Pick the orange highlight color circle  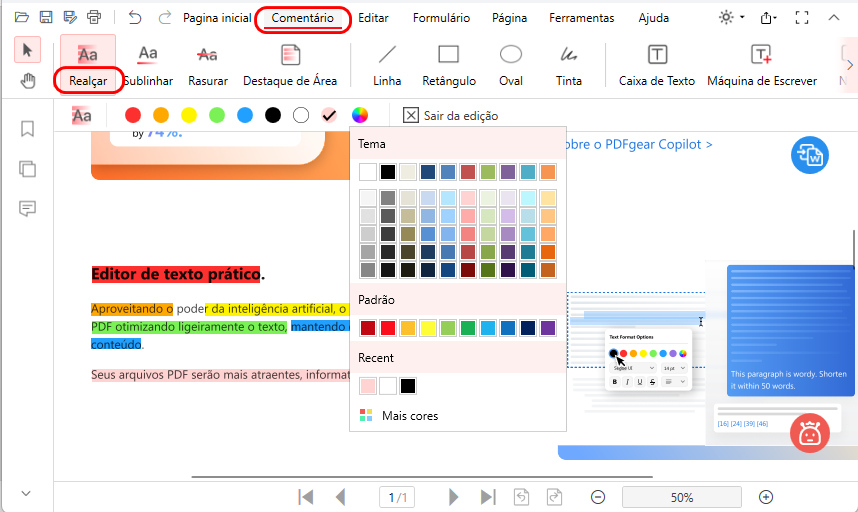pyautogui.click(x=161, y=115)
